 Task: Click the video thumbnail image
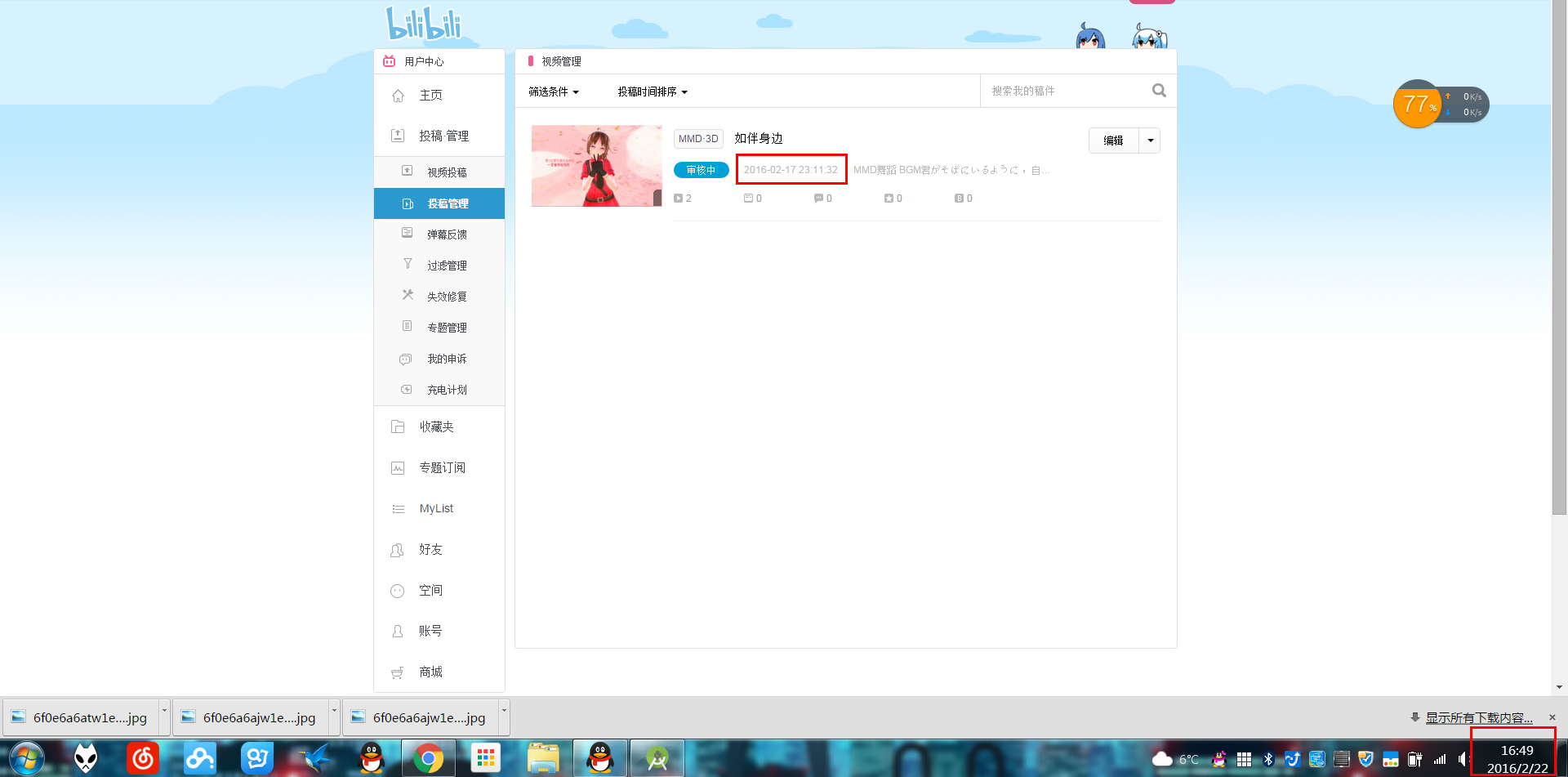point(596,166)
